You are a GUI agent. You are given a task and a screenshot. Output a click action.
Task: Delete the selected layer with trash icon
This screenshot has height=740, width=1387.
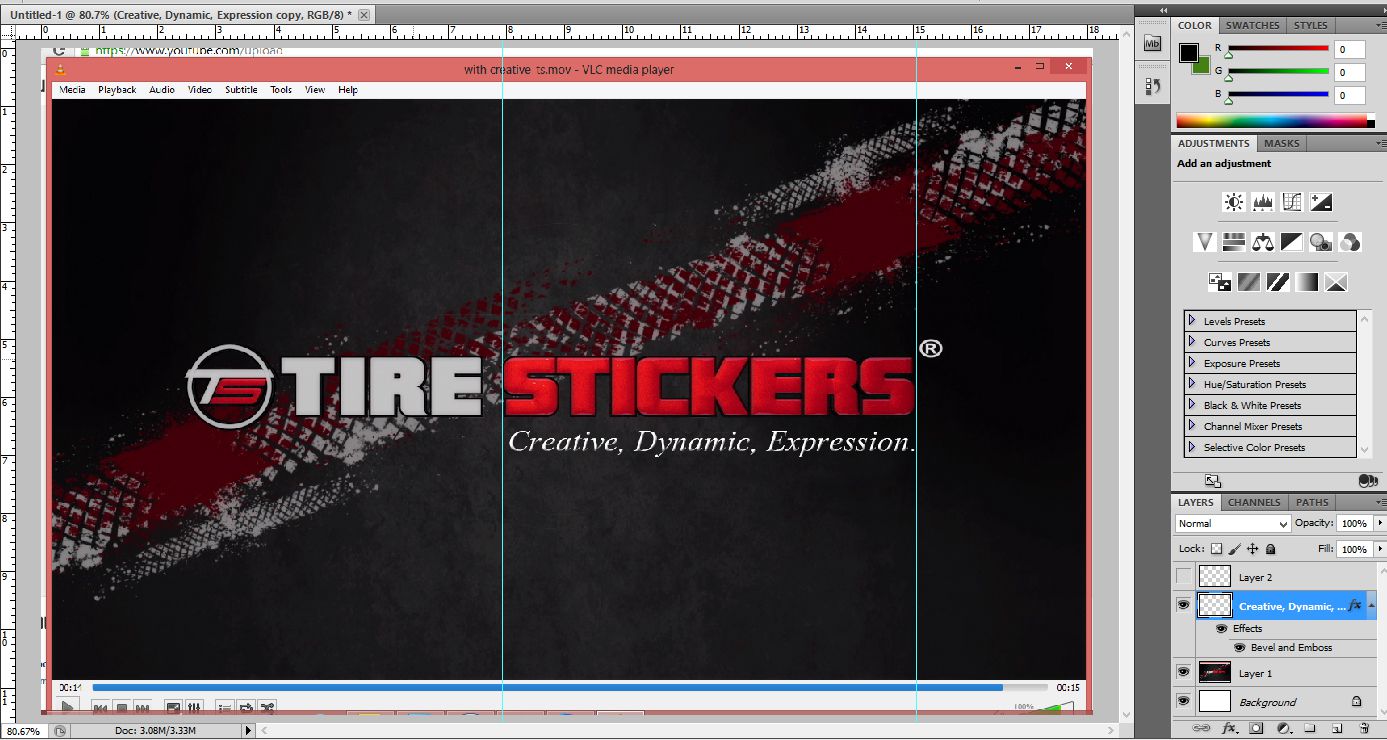pyautogui.click(x=1364, y=729)
